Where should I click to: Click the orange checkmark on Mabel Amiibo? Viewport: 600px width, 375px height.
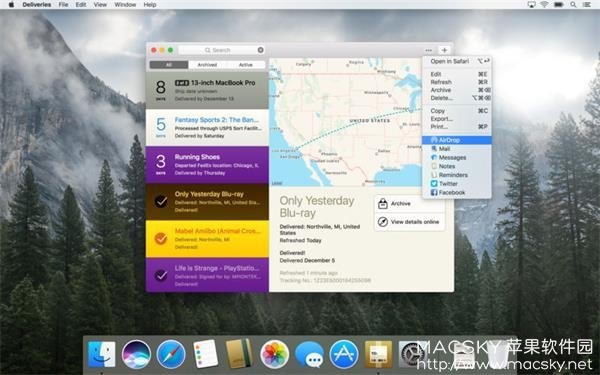[161, 238]
